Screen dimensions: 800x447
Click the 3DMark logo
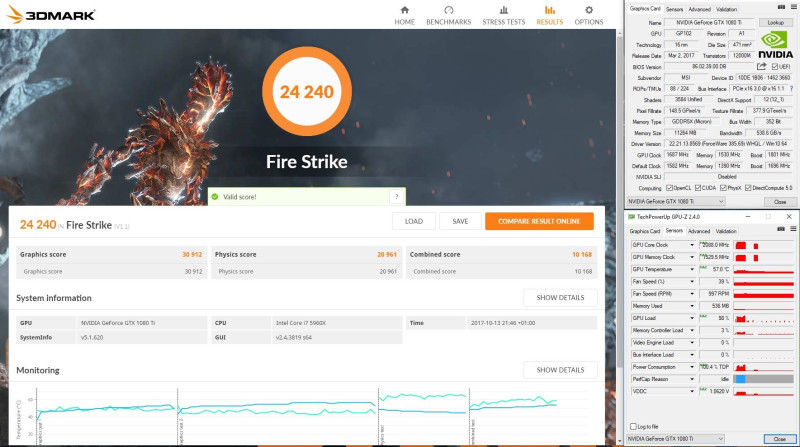tap(51, 15)
